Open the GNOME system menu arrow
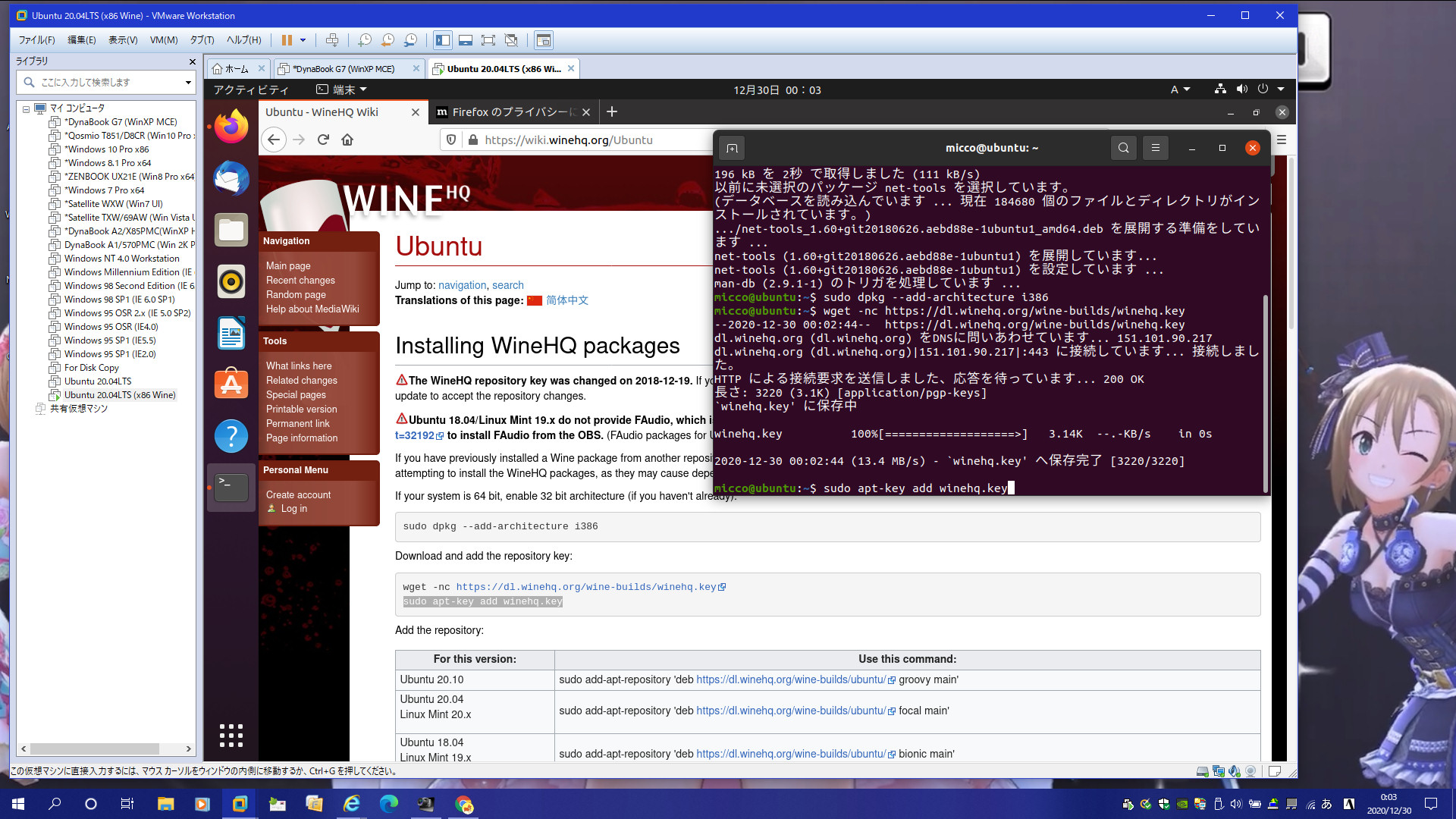Screen dimensions: 1456x819 click(x=1280, y=89)
